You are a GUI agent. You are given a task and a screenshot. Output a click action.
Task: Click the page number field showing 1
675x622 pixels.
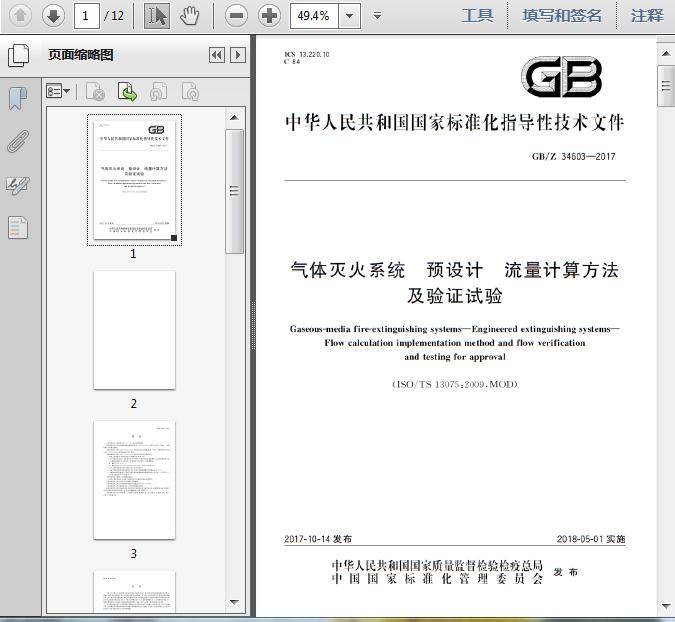point(87,16)
